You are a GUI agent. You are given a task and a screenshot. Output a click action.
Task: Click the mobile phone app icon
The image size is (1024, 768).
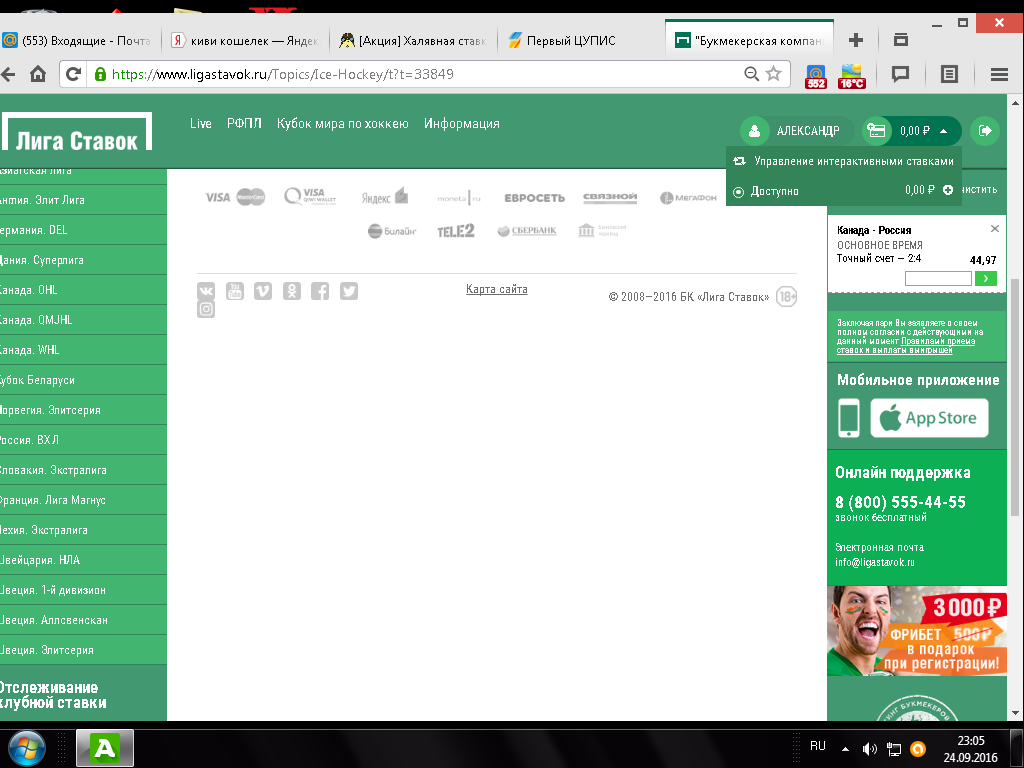(849, 417)
